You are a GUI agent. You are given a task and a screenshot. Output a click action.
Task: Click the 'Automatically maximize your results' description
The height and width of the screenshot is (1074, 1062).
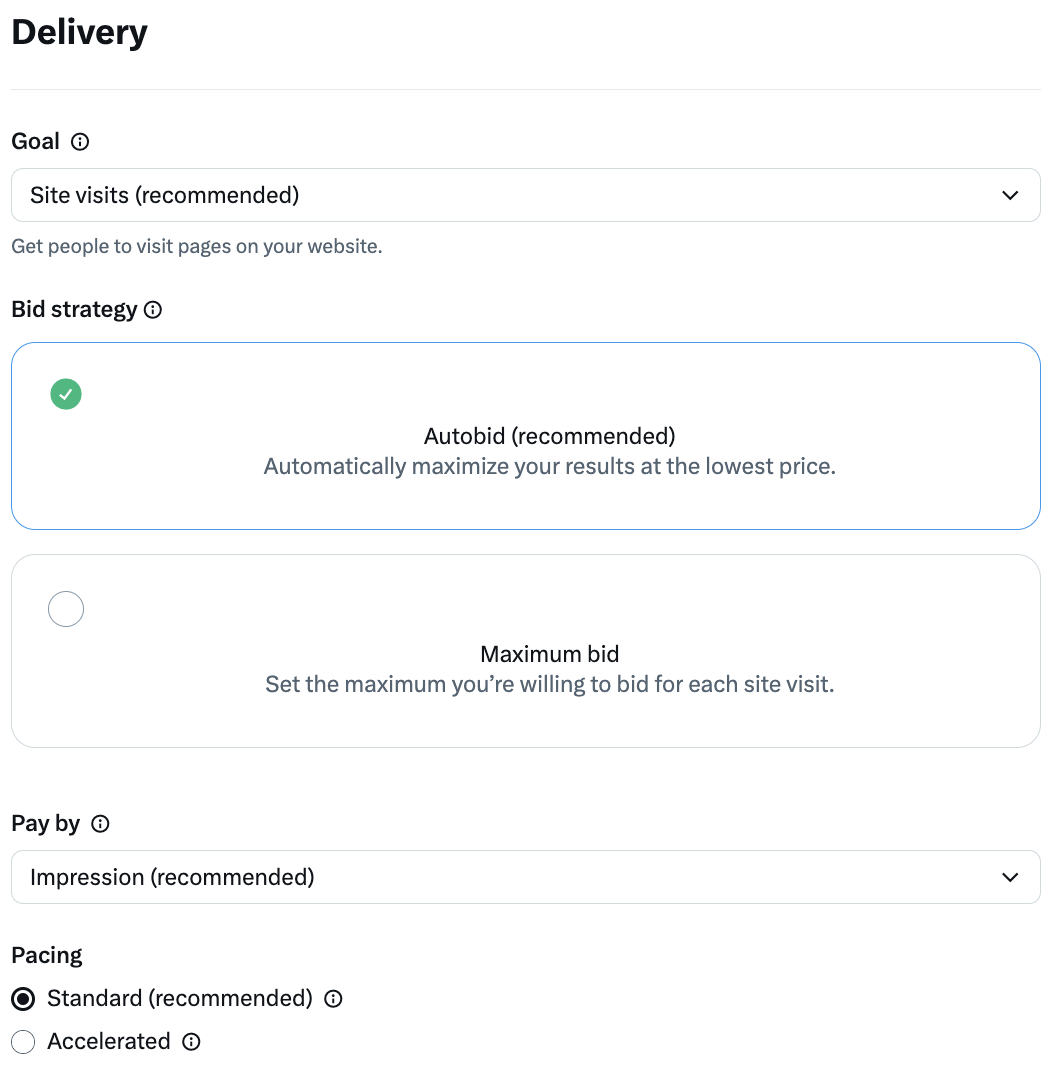tap(549, 466)
